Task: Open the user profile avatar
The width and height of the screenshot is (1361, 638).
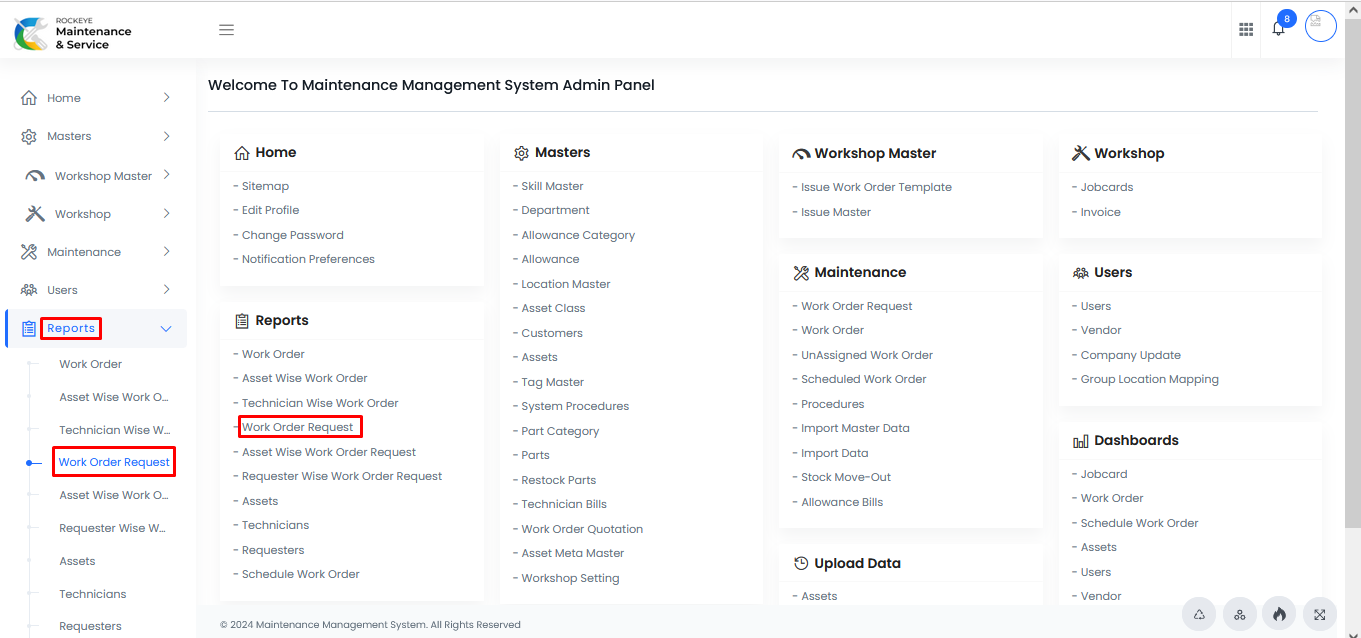Action: 1321,26
